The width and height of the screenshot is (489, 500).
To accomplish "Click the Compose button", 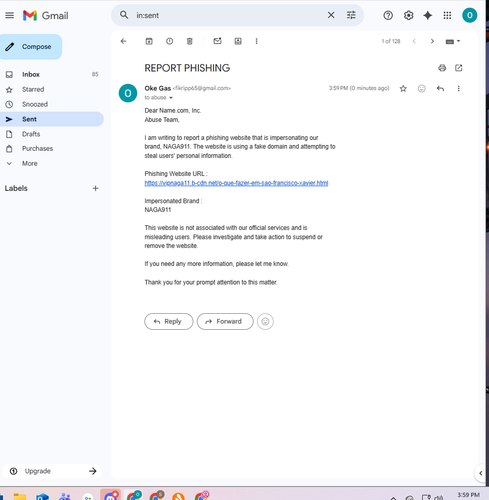I will [x=31, y=47].
